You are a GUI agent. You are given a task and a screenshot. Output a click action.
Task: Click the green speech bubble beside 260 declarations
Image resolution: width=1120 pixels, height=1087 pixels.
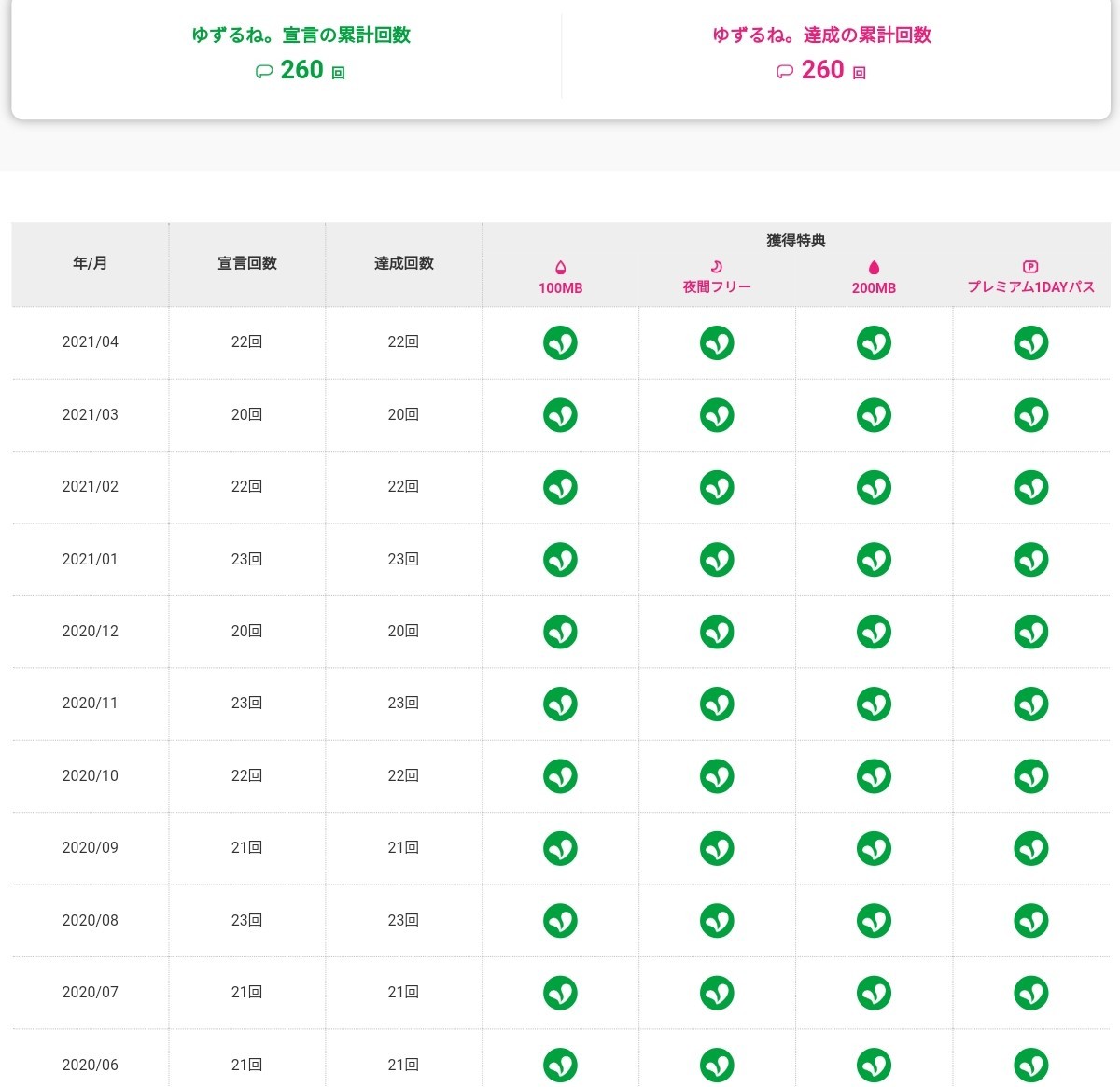tap(264, 72)
